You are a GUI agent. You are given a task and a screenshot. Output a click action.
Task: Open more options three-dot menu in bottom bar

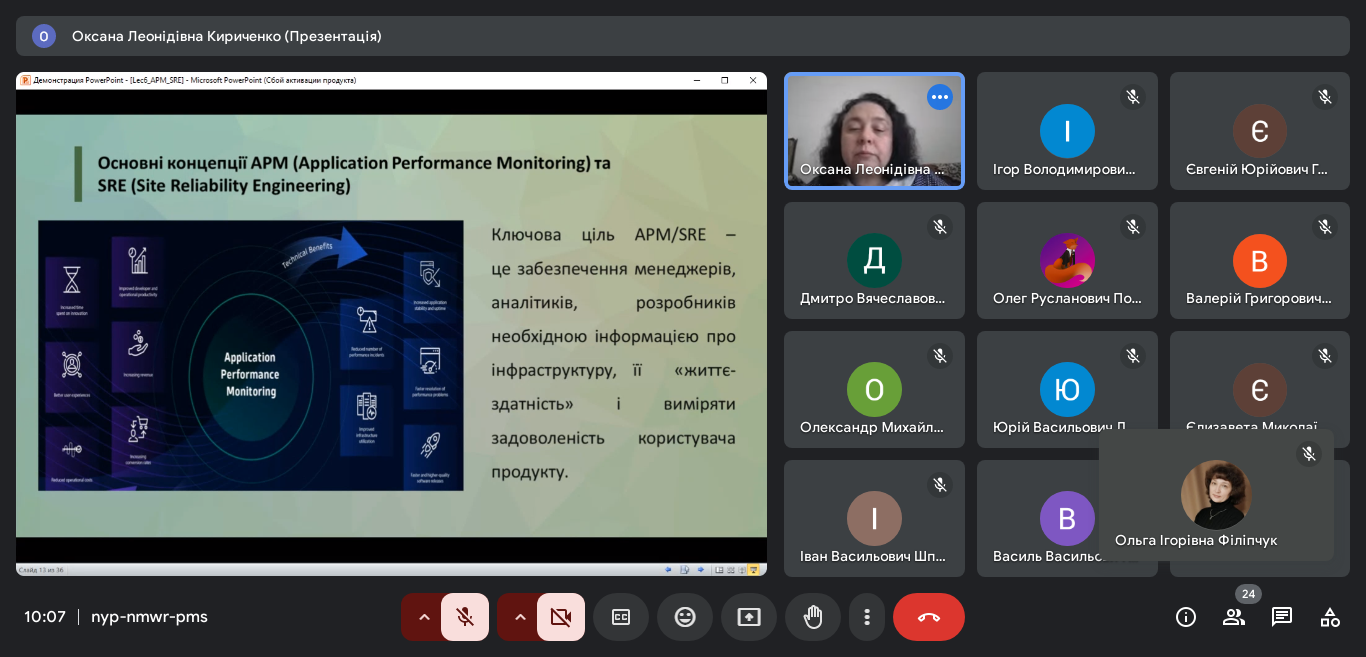coord(867,617)
